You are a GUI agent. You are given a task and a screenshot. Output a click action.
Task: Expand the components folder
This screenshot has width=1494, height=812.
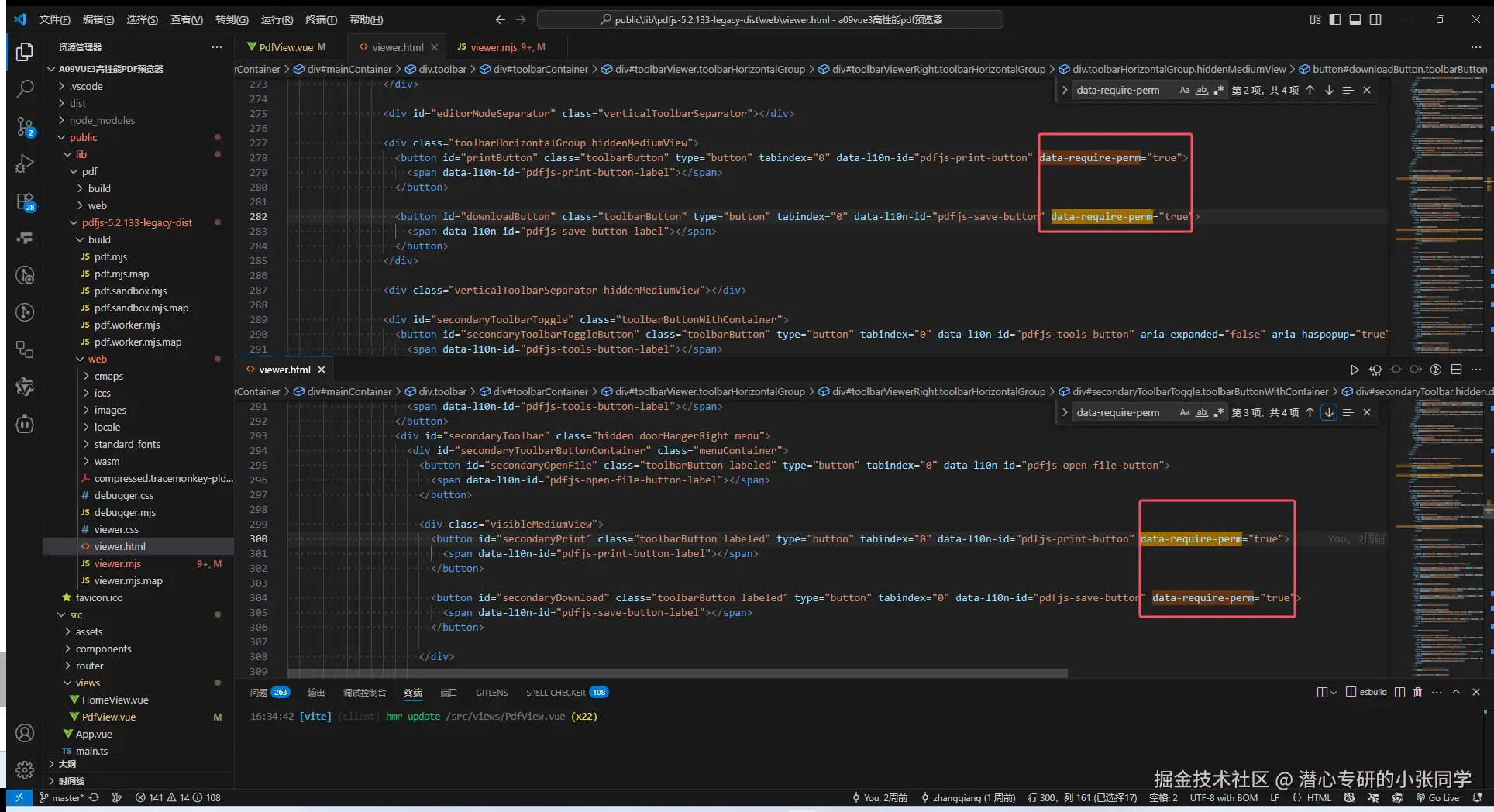(x=103, y=649)
